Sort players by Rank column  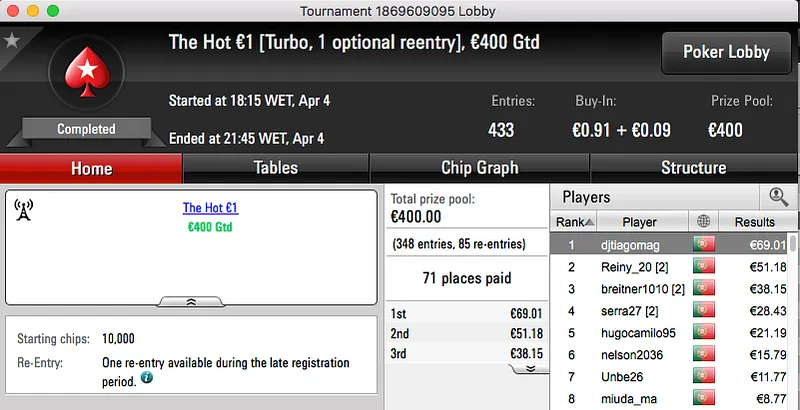pos(575,222)
